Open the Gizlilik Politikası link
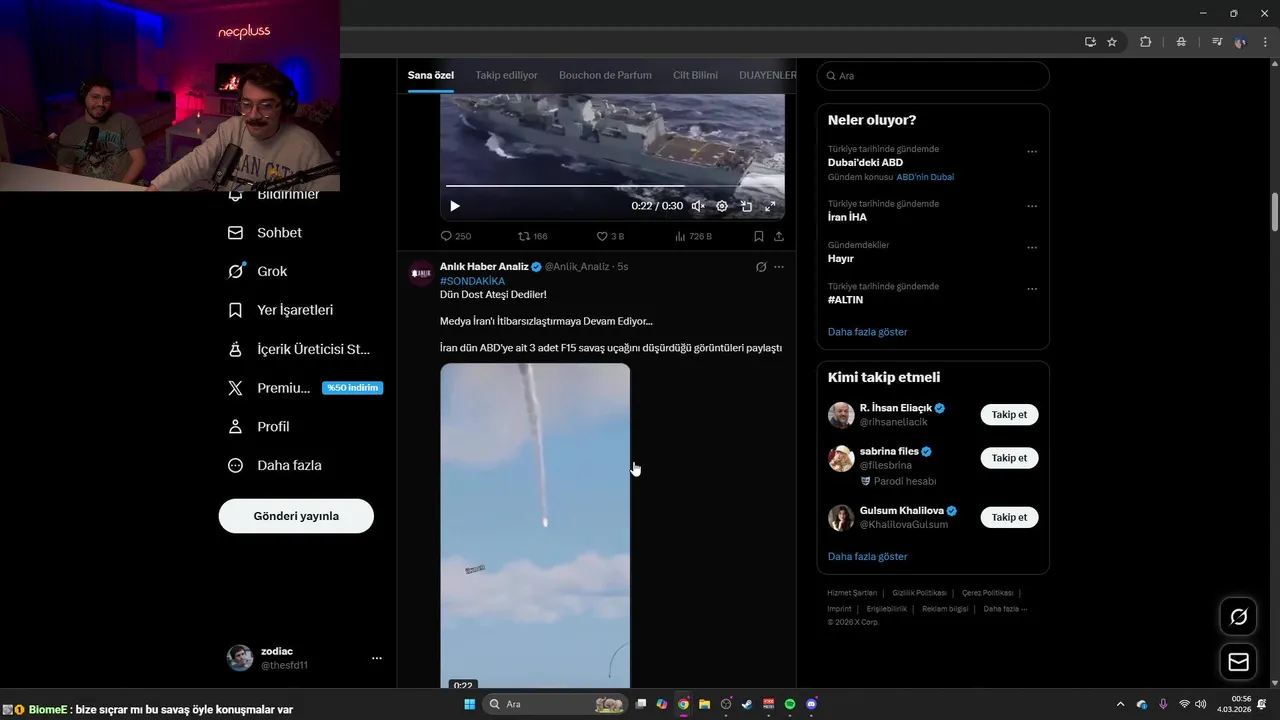This screenshot has width=1280, height=720. (x=919, y=593)
